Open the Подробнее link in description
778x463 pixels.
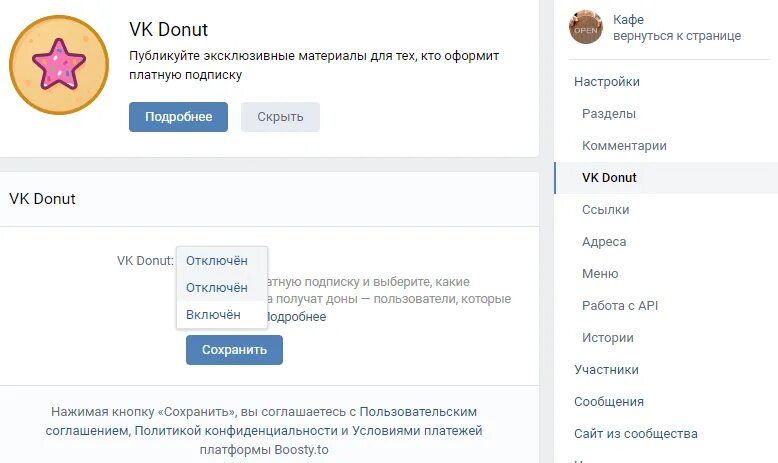[x=297, y=317]
